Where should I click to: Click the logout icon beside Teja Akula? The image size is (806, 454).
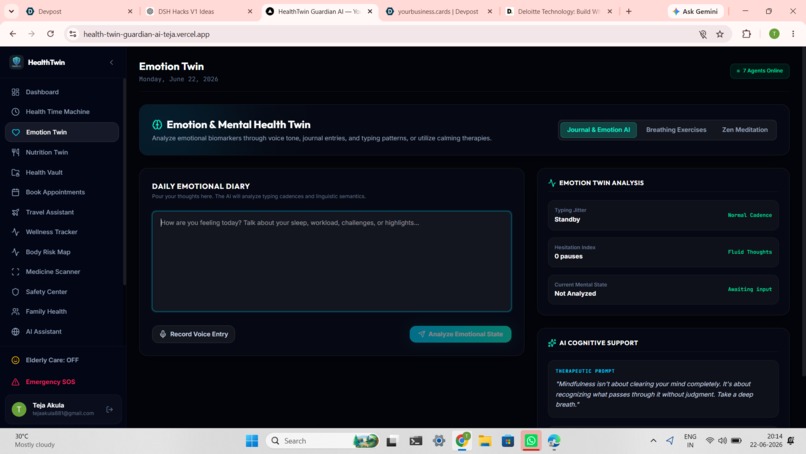coord(109,409)
